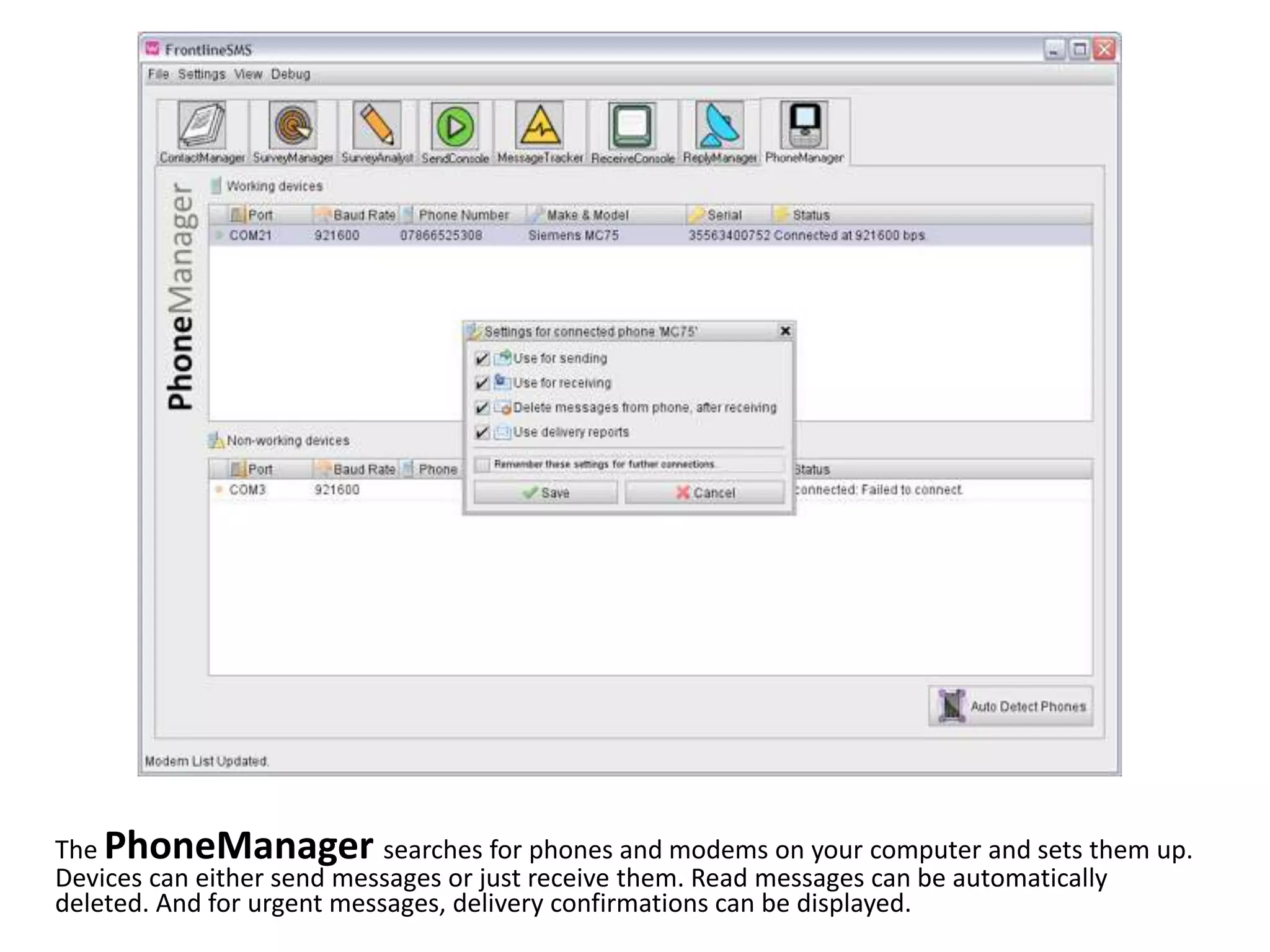Click the Save button in dialog
Image resolution: width=1270 pixels, height=952 pixels.
pos(546,493)
